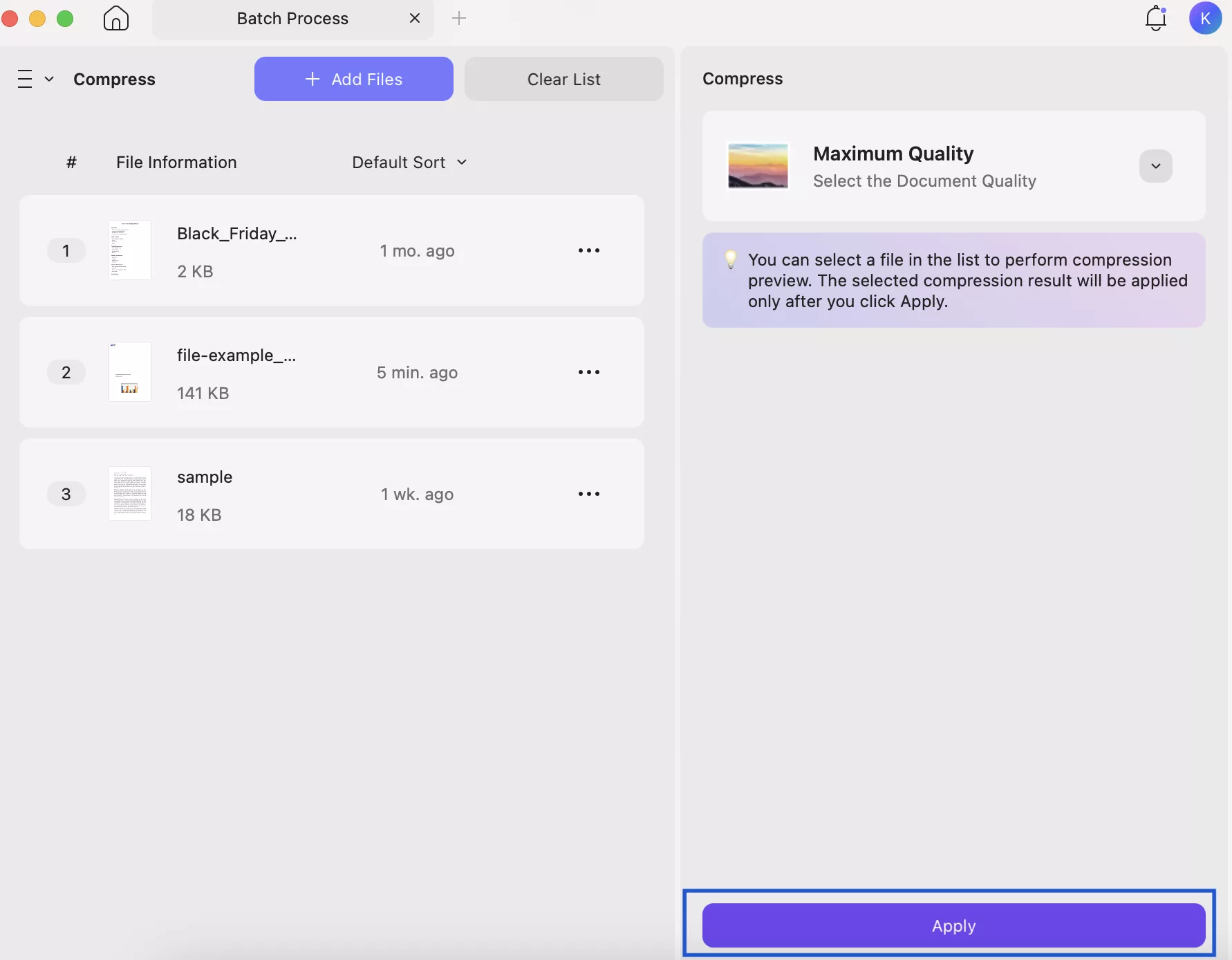
Task: Click the Add Files button
Action: 353,79
